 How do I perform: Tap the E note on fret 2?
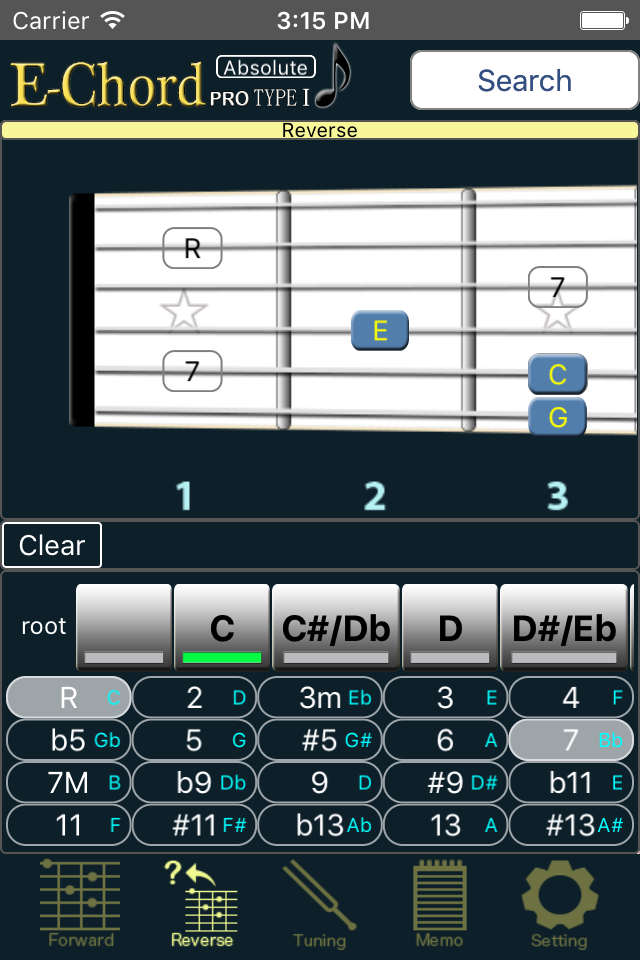tap(380, 331)
